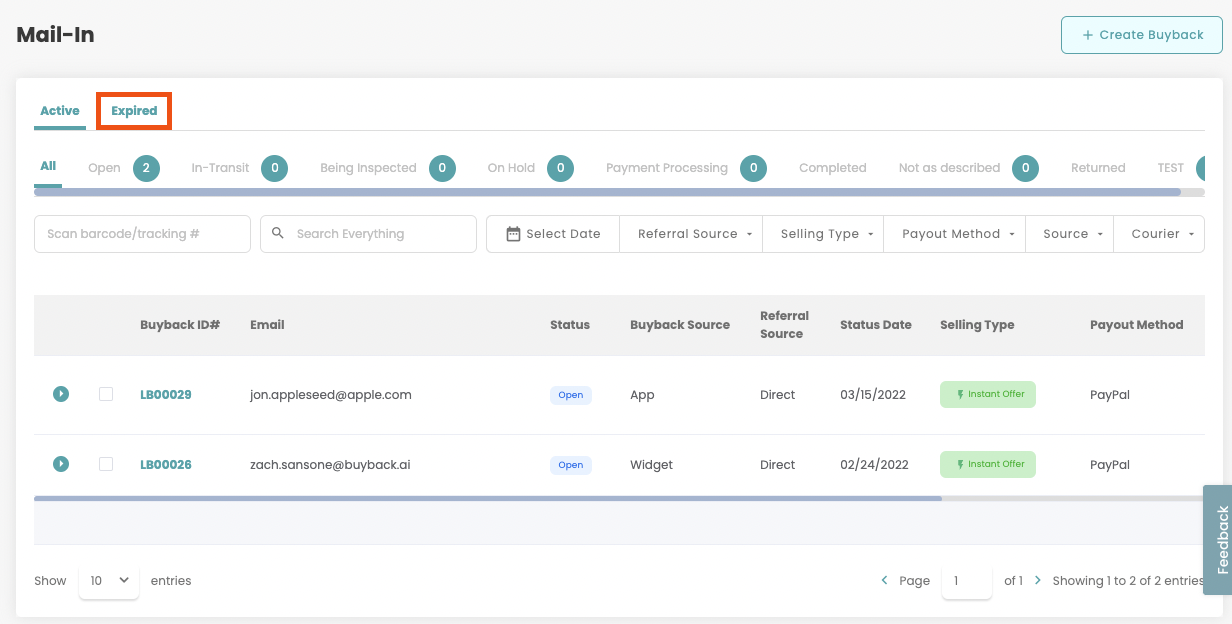Click the magnifier icon in Search Everything
Viewport: 1232px width, 624px height.
click(279, 234)
